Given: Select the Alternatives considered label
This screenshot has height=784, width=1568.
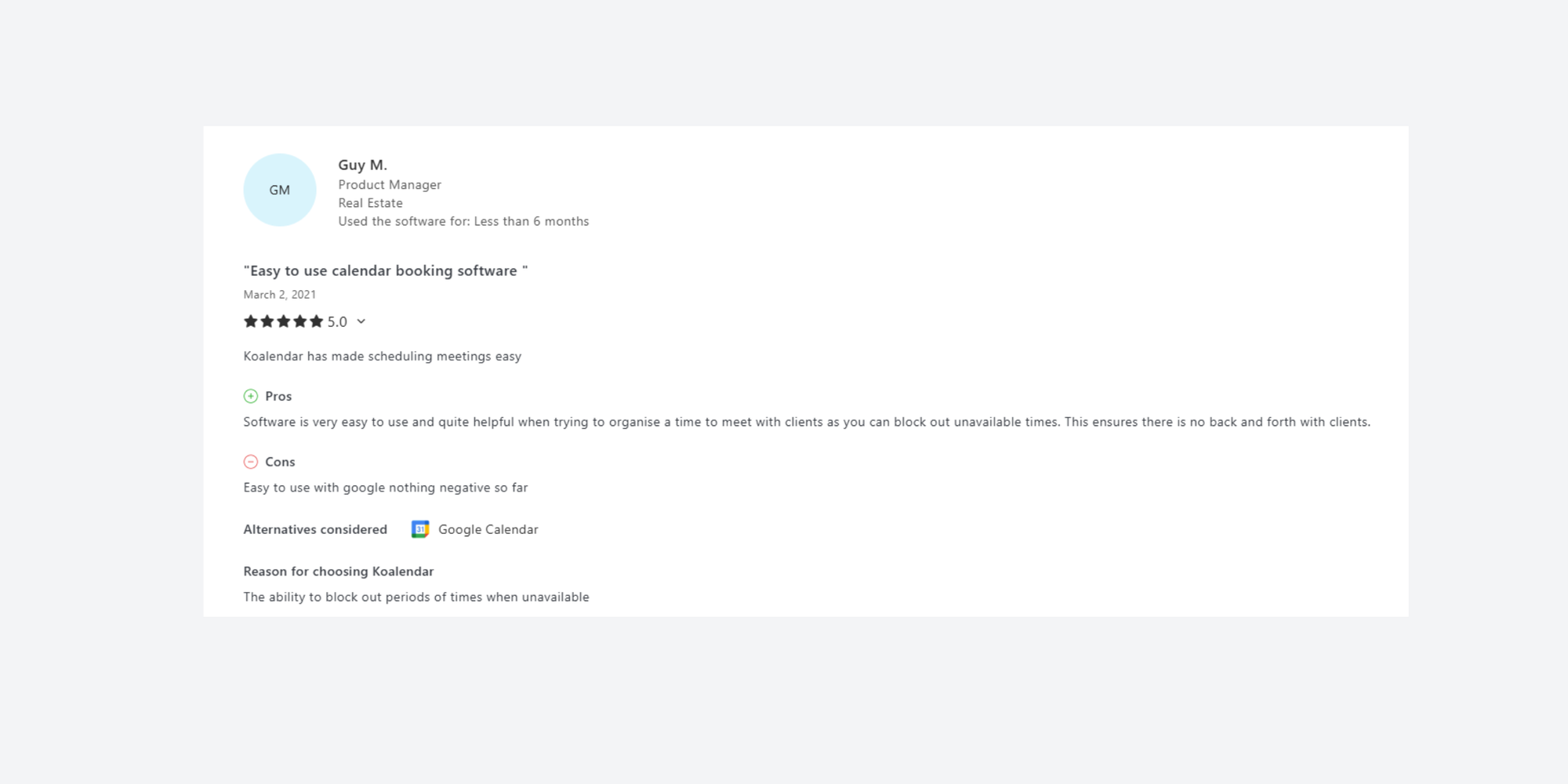Looking at the screenshot, I should click(314, 529).
